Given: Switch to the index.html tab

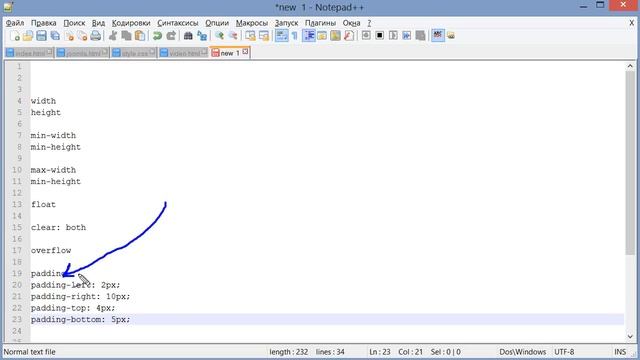Looking at the screenshot, I should coord(30,53).
